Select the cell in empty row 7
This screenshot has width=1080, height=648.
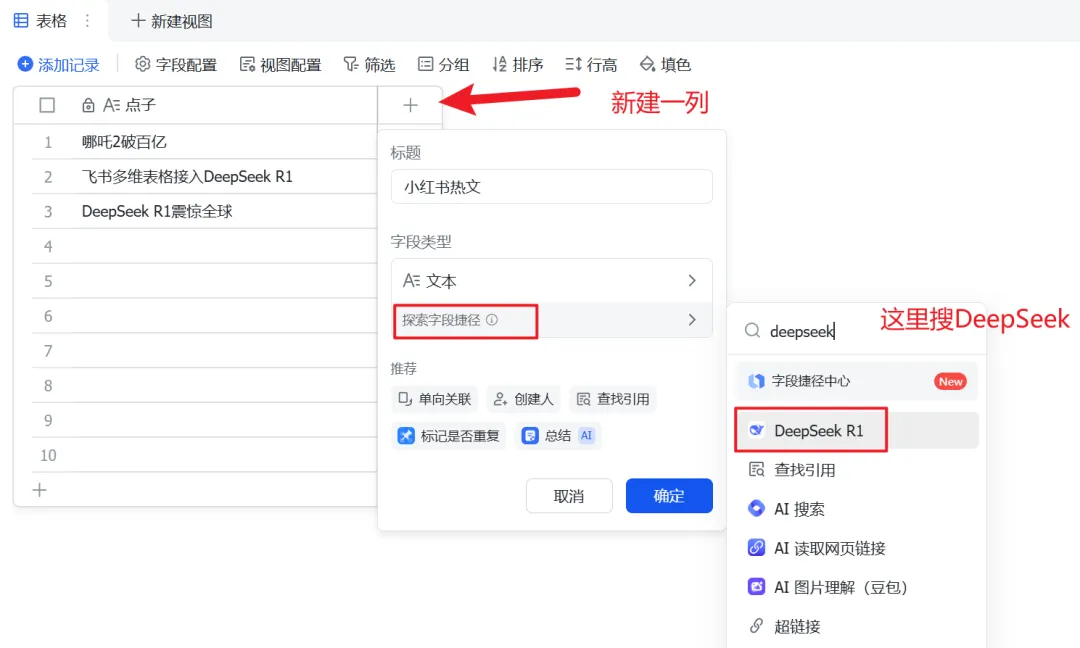tap(227, 351)
